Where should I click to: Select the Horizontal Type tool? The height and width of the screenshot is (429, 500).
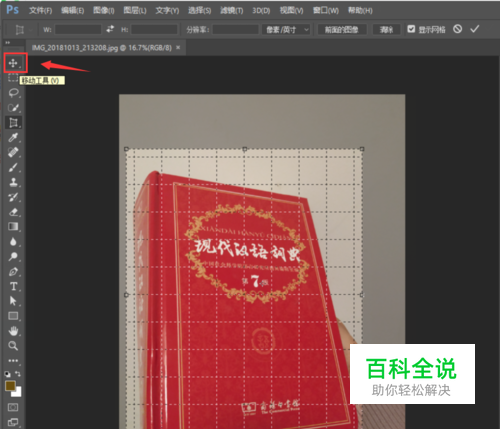coord(13,286)
